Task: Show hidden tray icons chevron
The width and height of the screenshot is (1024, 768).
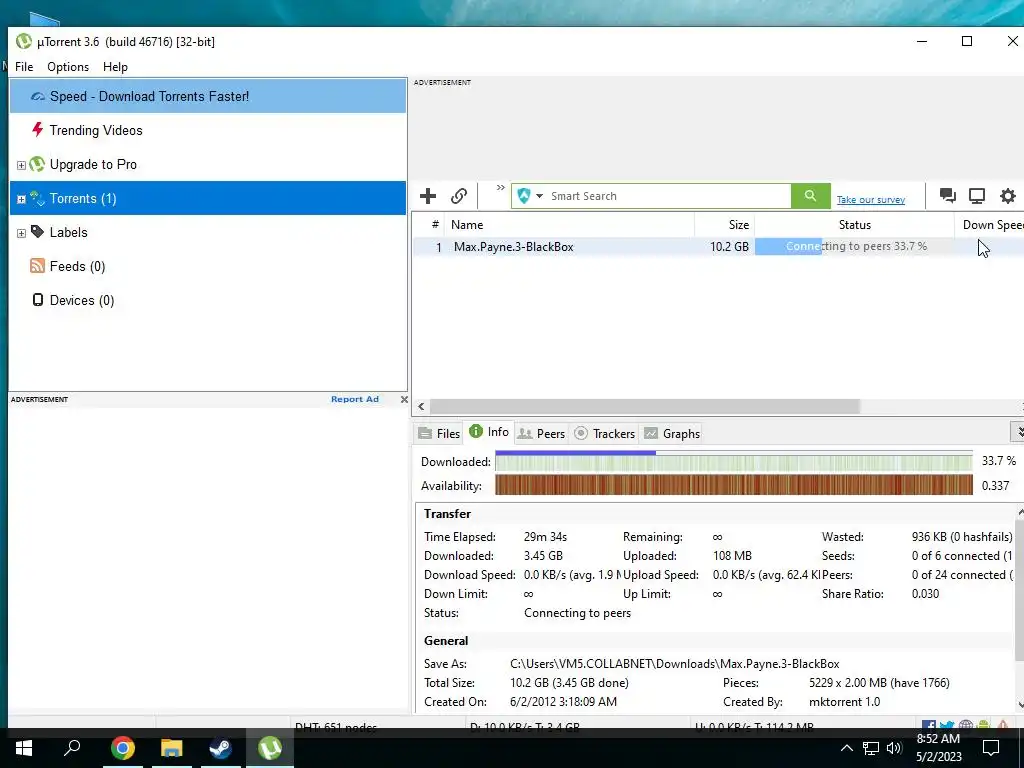Action: click(846, 748)
